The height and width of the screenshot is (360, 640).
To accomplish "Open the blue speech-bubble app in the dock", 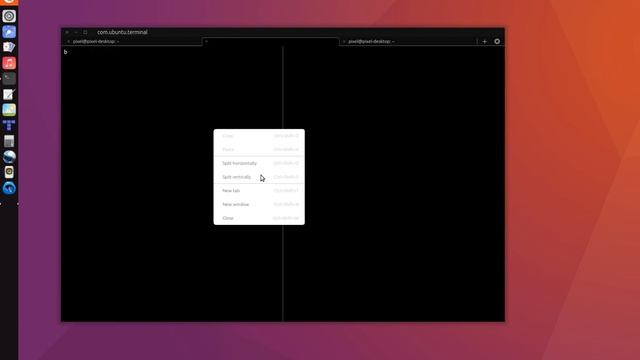I will [x=9, y=31].
